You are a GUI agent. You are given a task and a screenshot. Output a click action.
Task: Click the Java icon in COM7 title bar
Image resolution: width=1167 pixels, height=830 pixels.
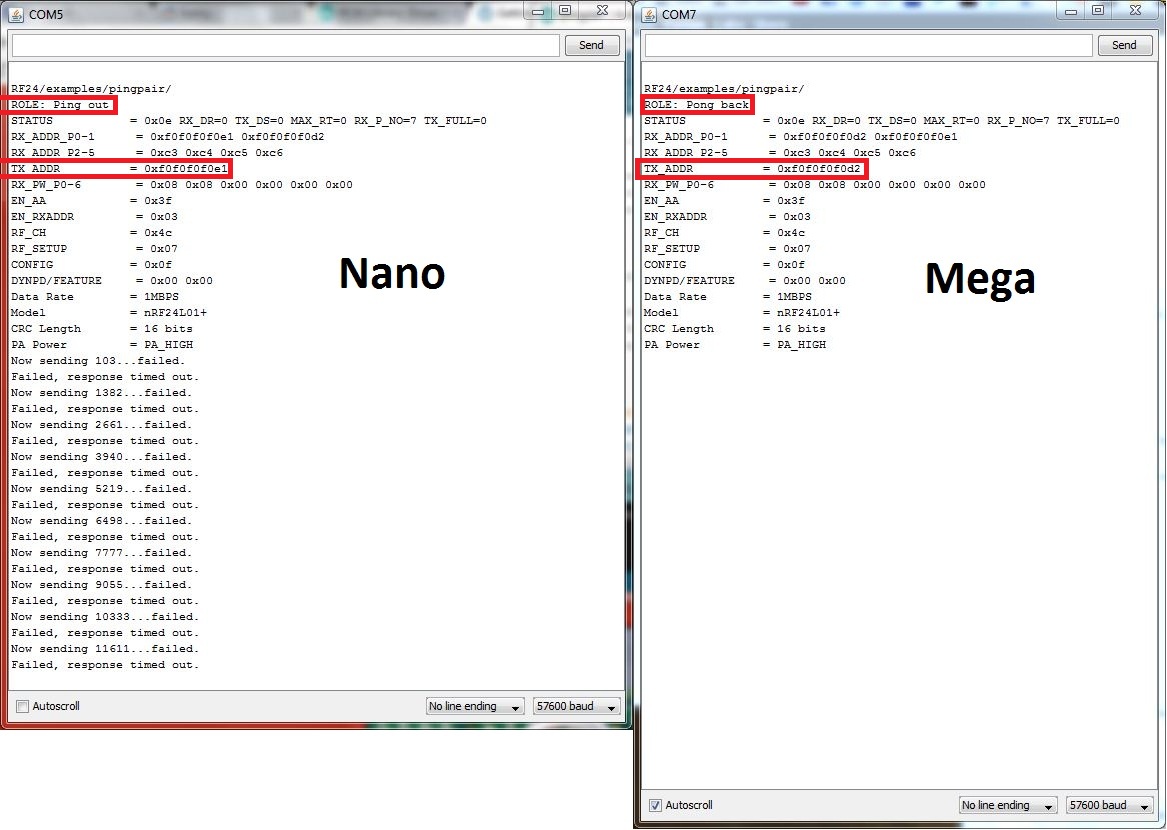click(649, 14)
